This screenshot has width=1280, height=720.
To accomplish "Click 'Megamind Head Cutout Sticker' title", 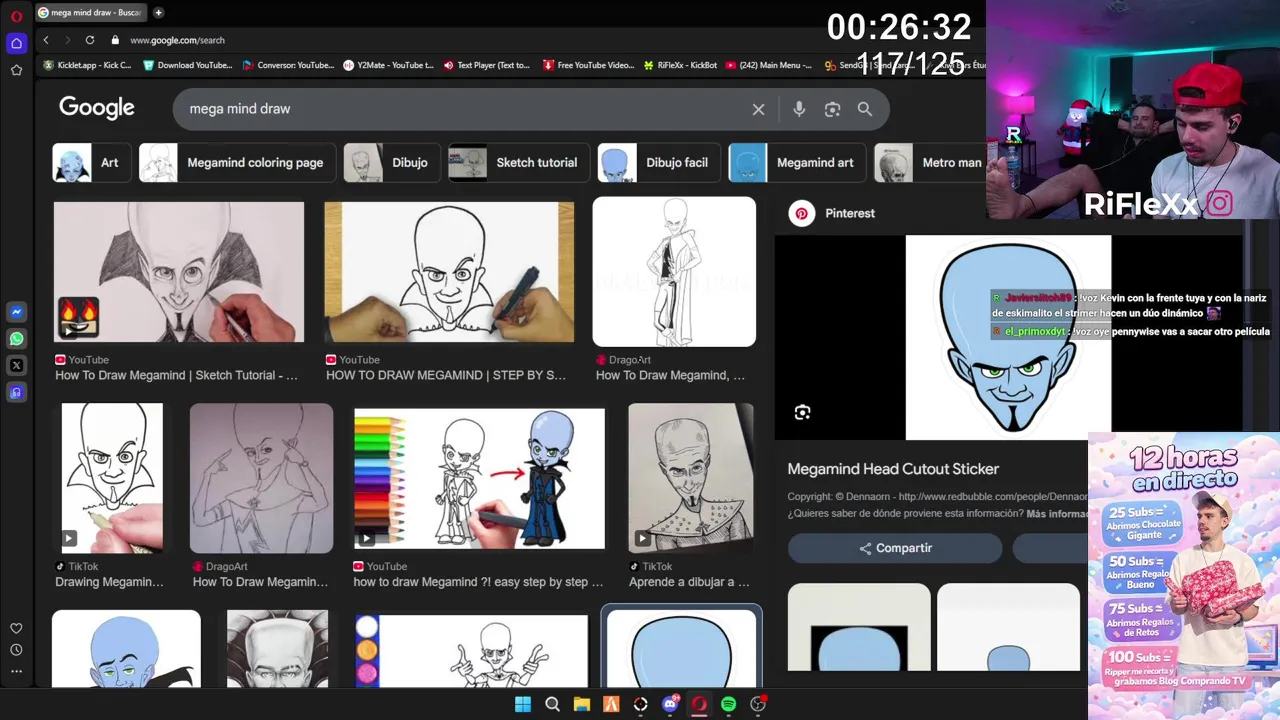I will coord(893,469).
